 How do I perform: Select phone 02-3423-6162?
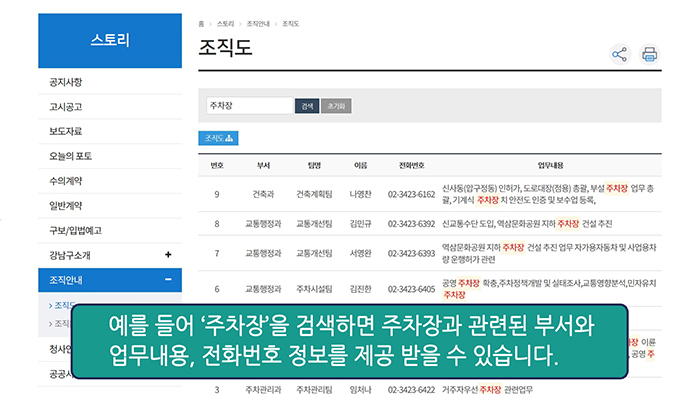pos(411,195)
